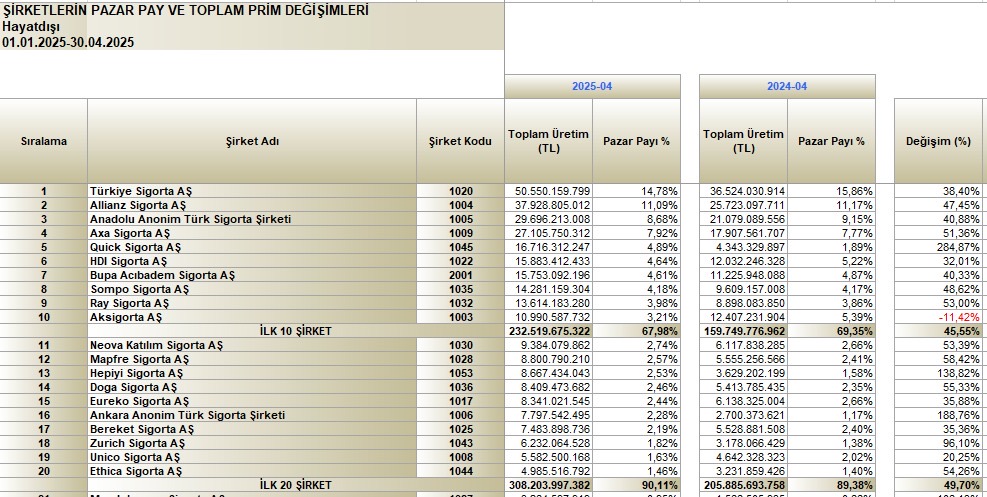Select the date range 01.01.2025-30.04.2025

click(68, 43)
